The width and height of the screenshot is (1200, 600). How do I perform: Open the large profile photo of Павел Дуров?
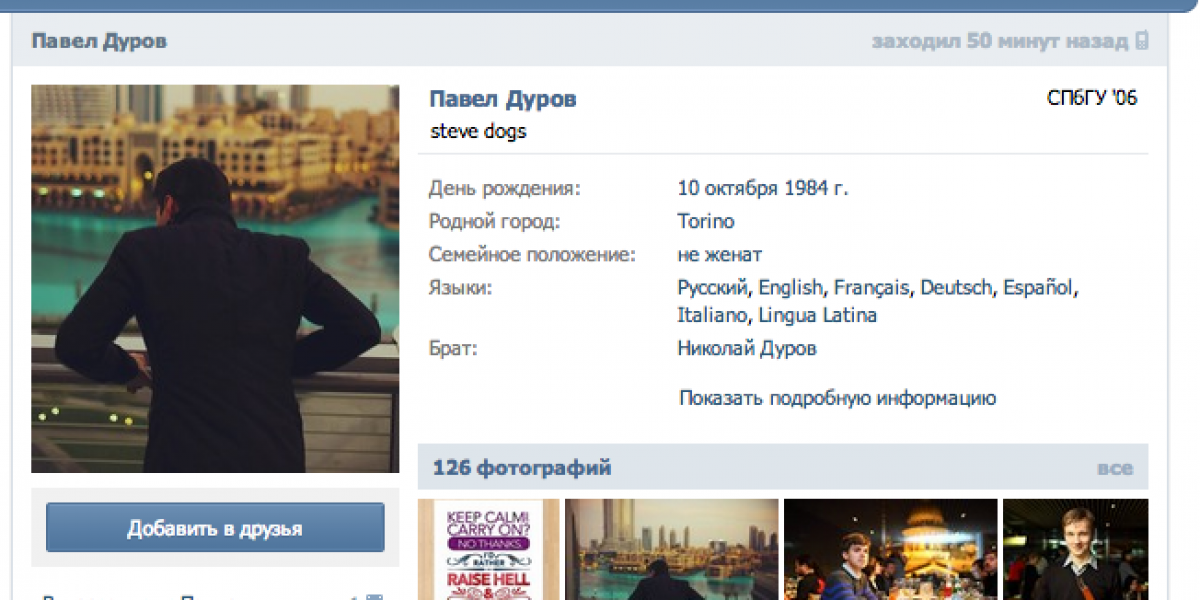(x=215, y=278)
